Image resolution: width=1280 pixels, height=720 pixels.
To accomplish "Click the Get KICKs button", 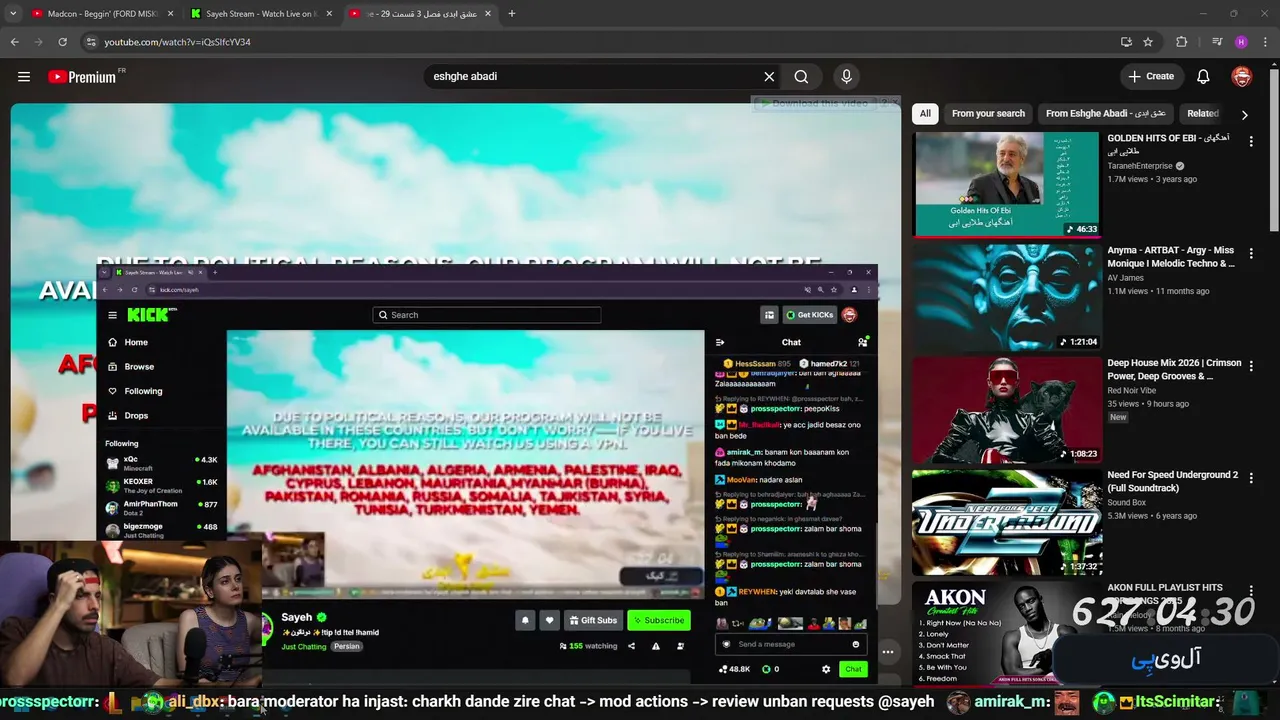I will tap(809, 315).
